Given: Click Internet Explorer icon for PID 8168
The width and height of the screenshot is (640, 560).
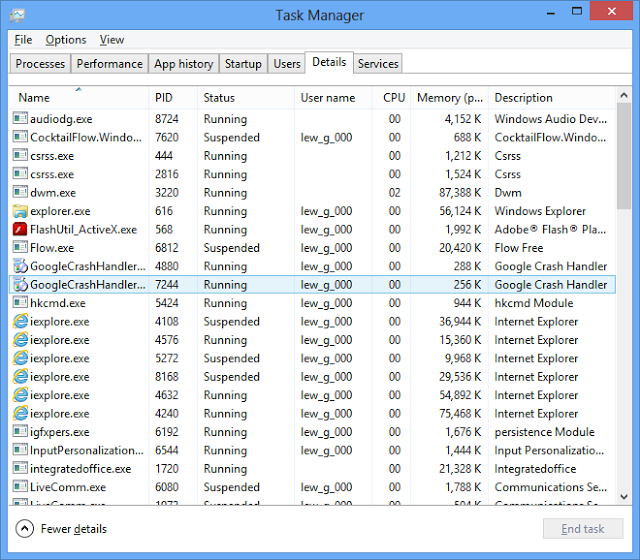Looking at the screenshot, I should point(20,376).
